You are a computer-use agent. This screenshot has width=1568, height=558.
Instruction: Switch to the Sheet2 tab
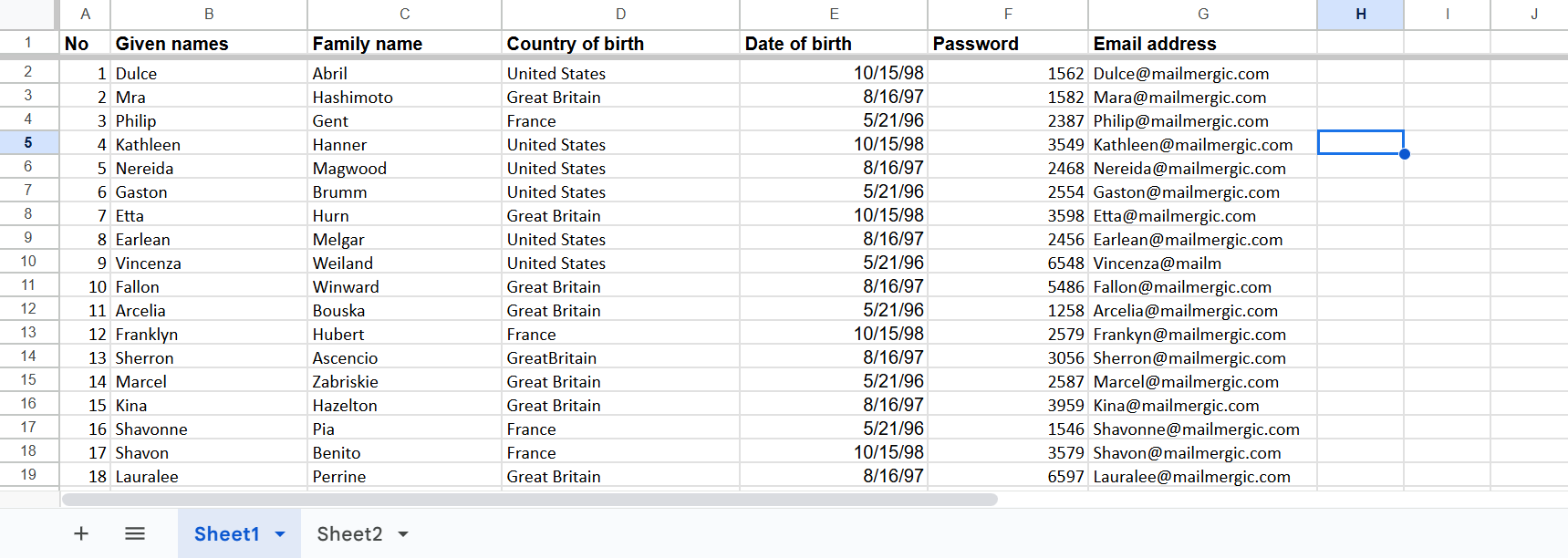pyautogui.click(x=349, y=534)
